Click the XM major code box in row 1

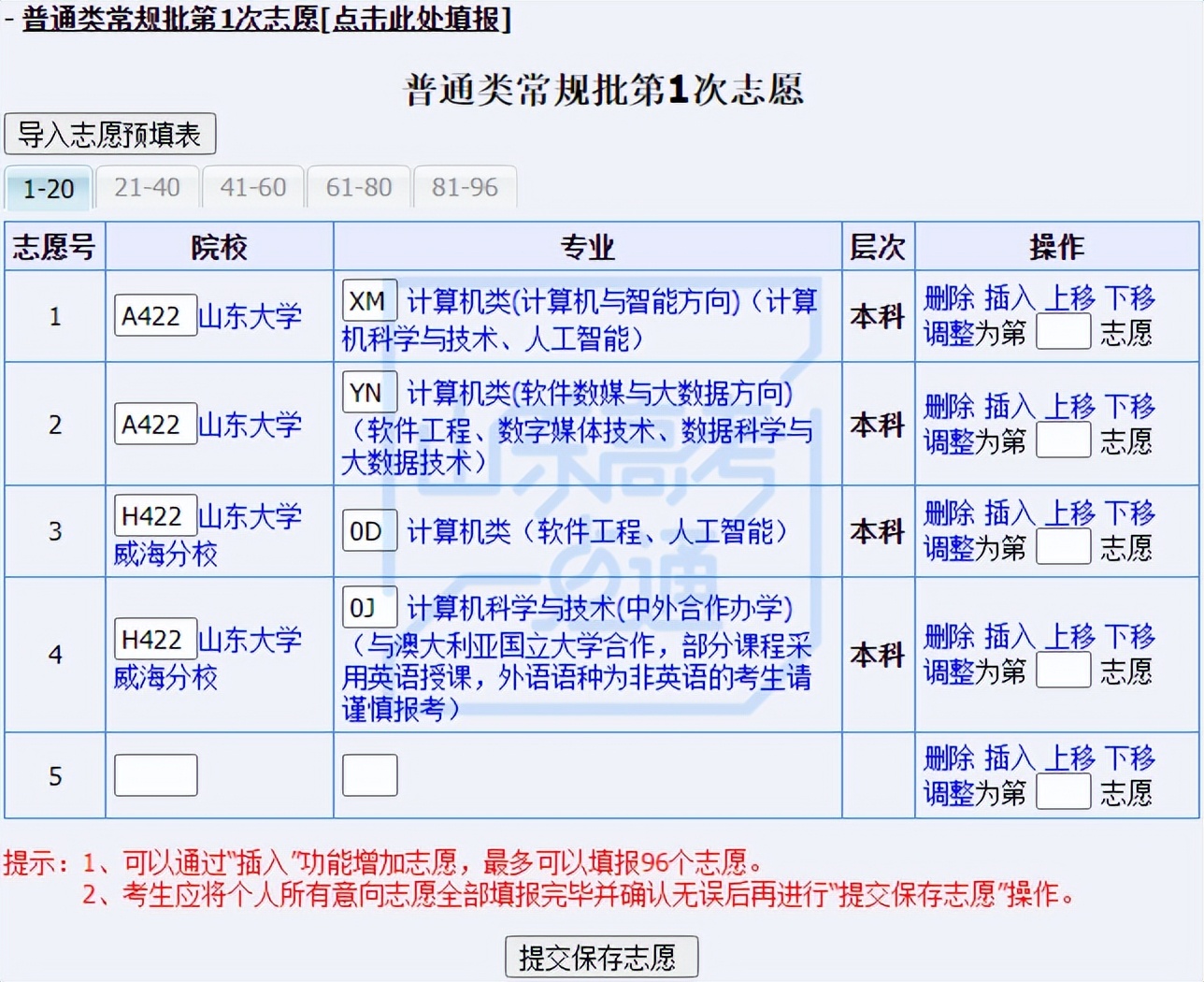click(369, 301)
